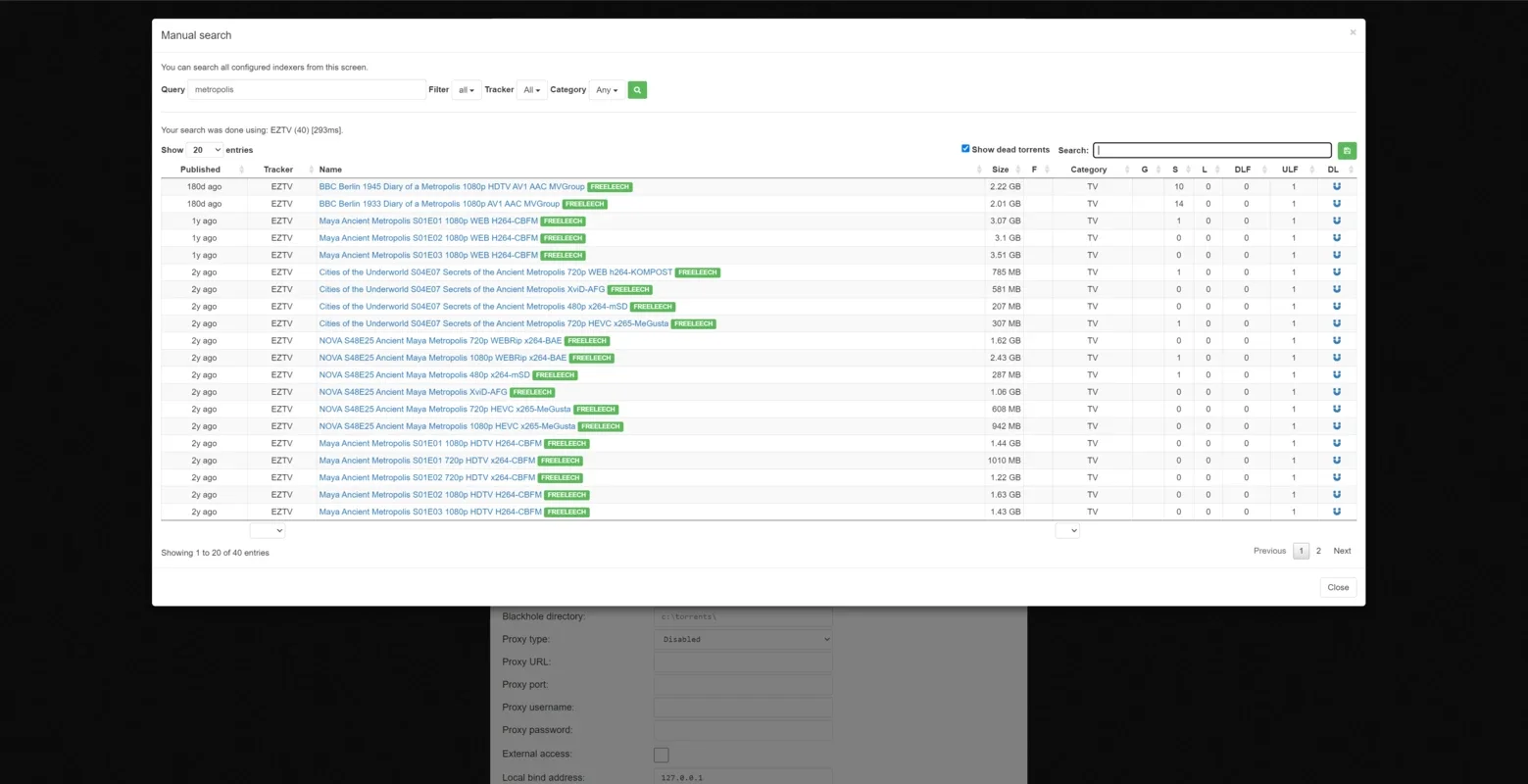Click the 785 MB size cell
This screenshot has height=784, width=1528.
click(x=1006, y=272)
